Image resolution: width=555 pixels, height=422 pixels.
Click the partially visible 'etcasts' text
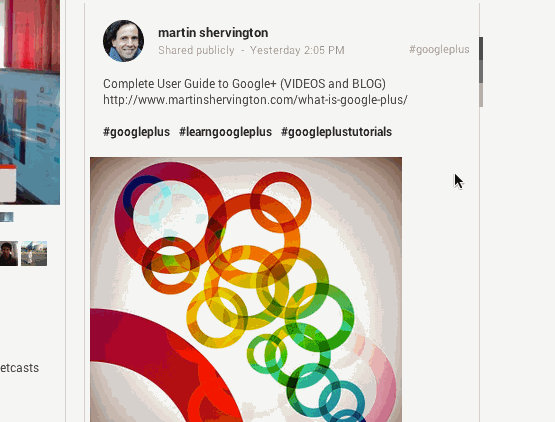coord(19,368)
